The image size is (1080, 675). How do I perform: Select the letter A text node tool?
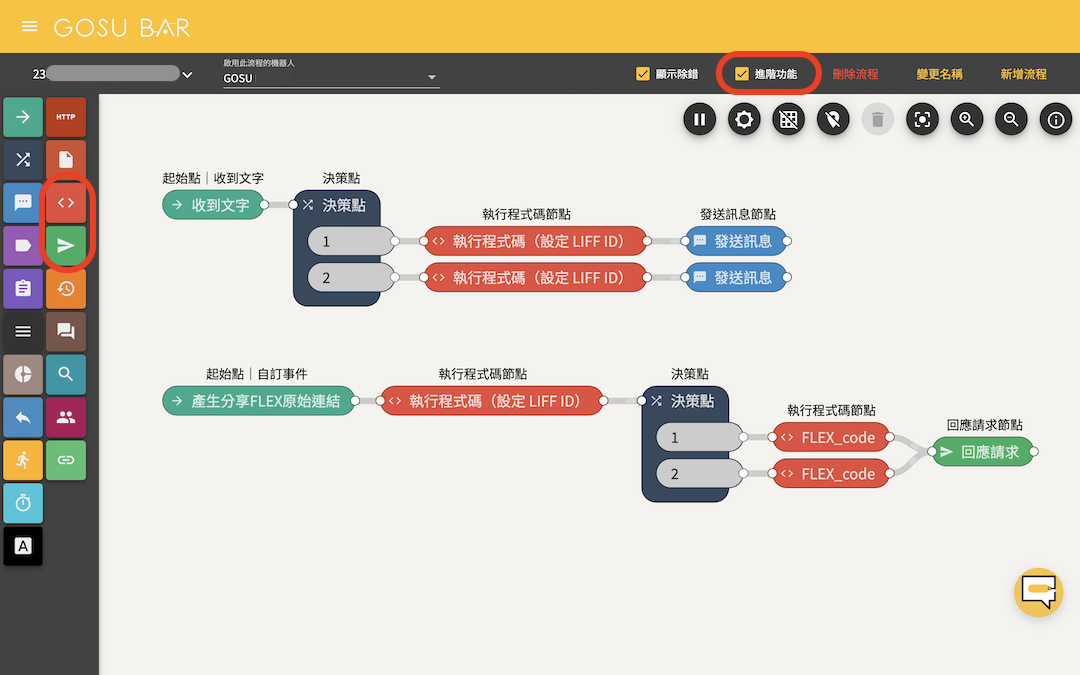(x=23, y=546)
